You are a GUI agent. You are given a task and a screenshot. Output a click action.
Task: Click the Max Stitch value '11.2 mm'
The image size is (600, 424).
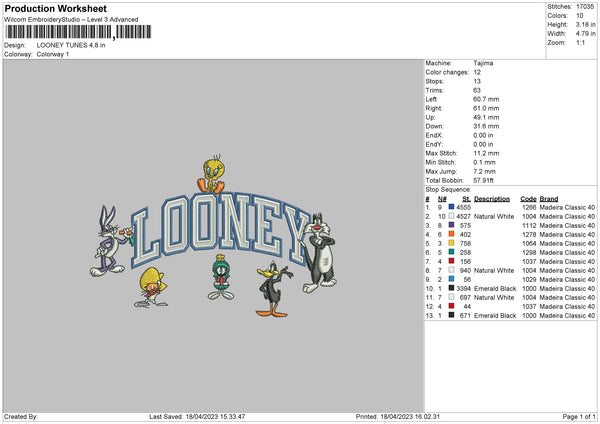(486, 153)
